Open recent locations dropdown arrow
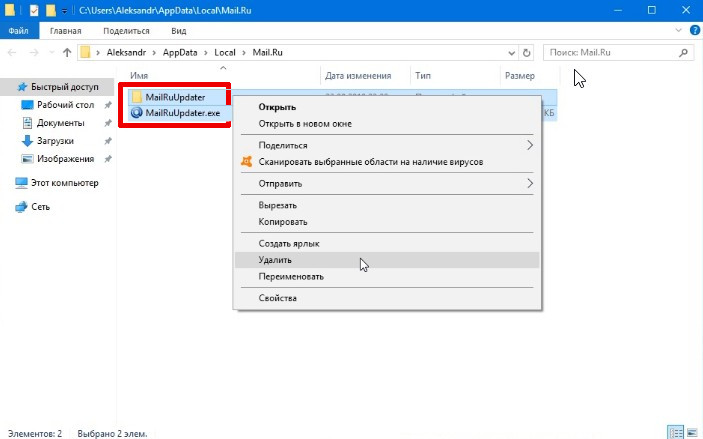This screenshot has height=439, width=703. pos(52,53)
